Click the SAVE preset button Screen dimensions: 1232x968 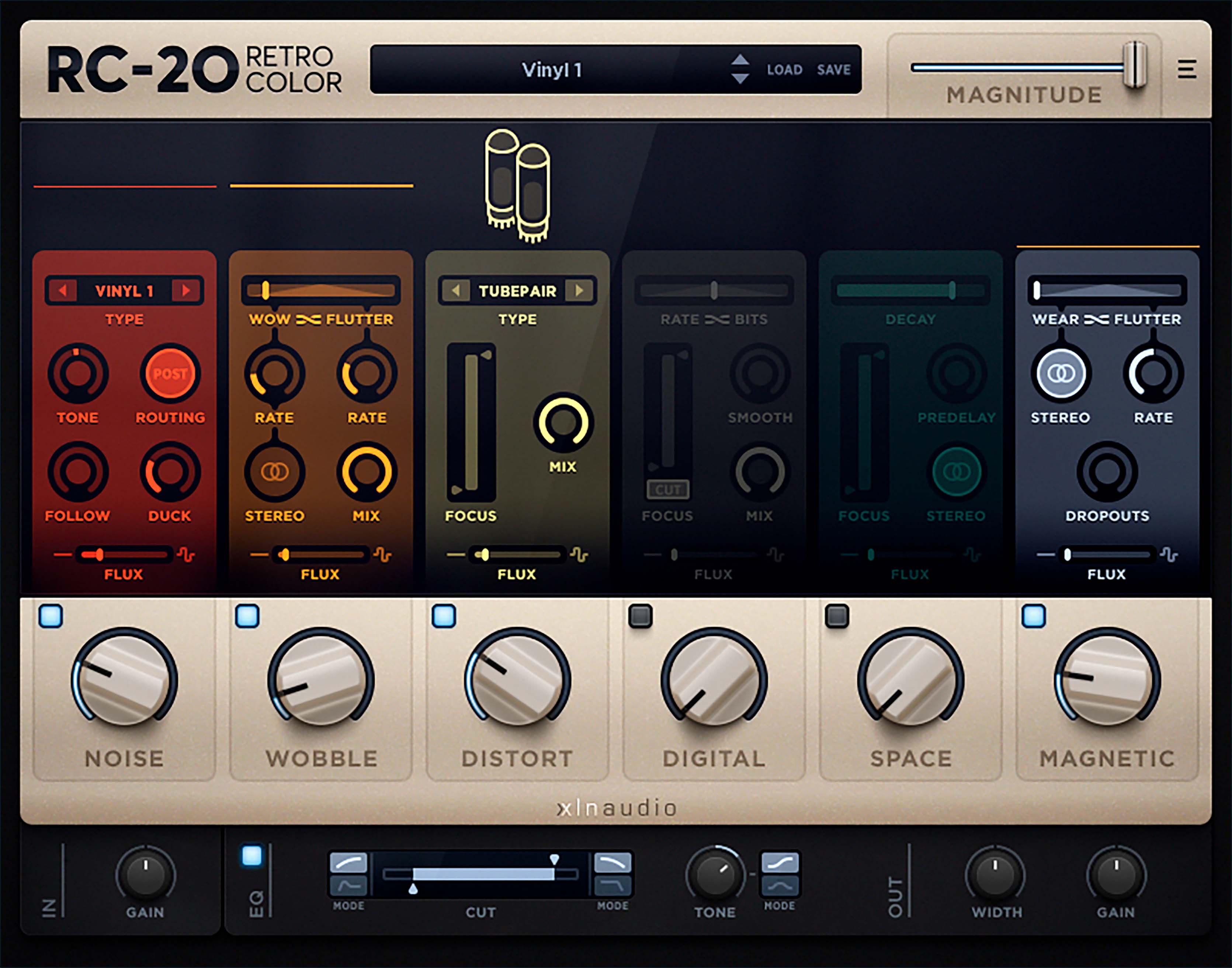[x=833, y=70]
